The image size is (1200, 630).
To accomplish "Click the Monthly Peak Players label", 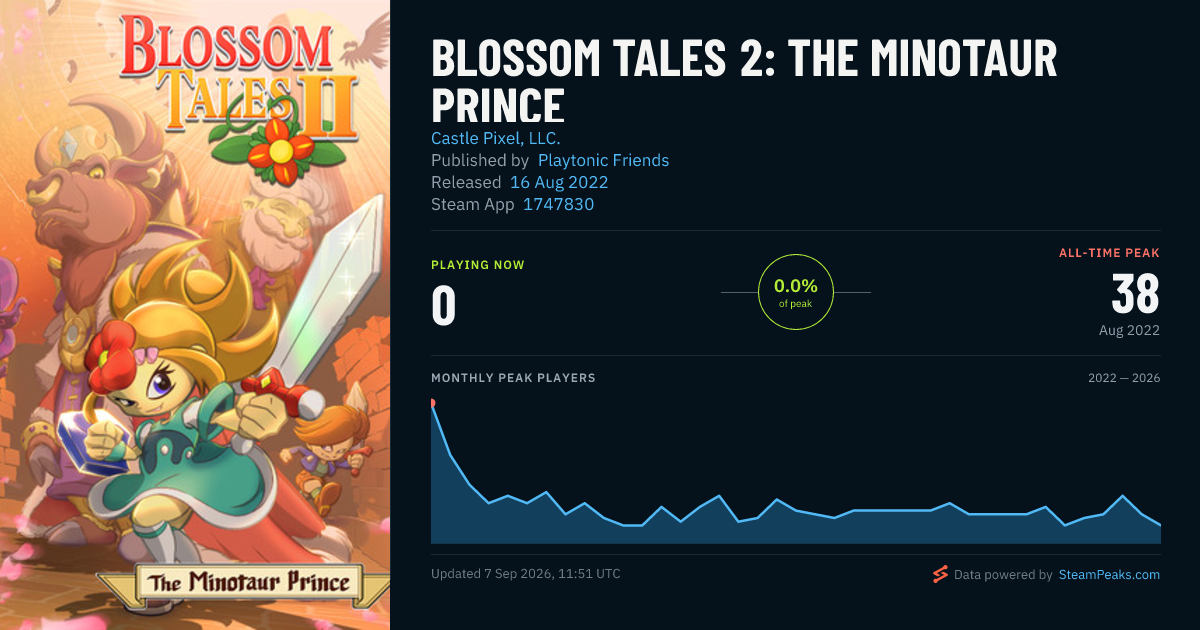I will point(513,378).
